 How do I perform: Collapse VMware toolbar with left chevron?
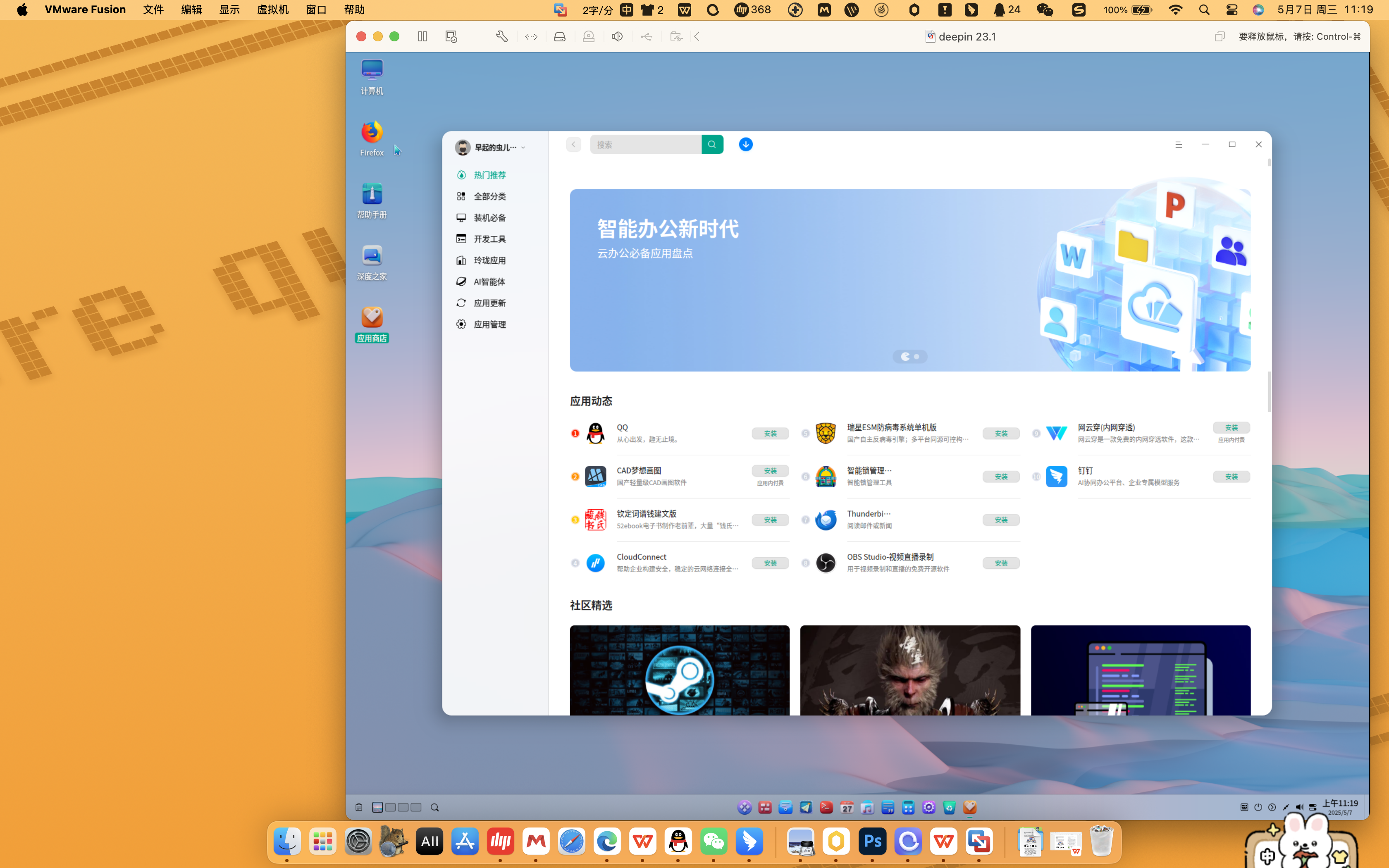pos(697,37)
